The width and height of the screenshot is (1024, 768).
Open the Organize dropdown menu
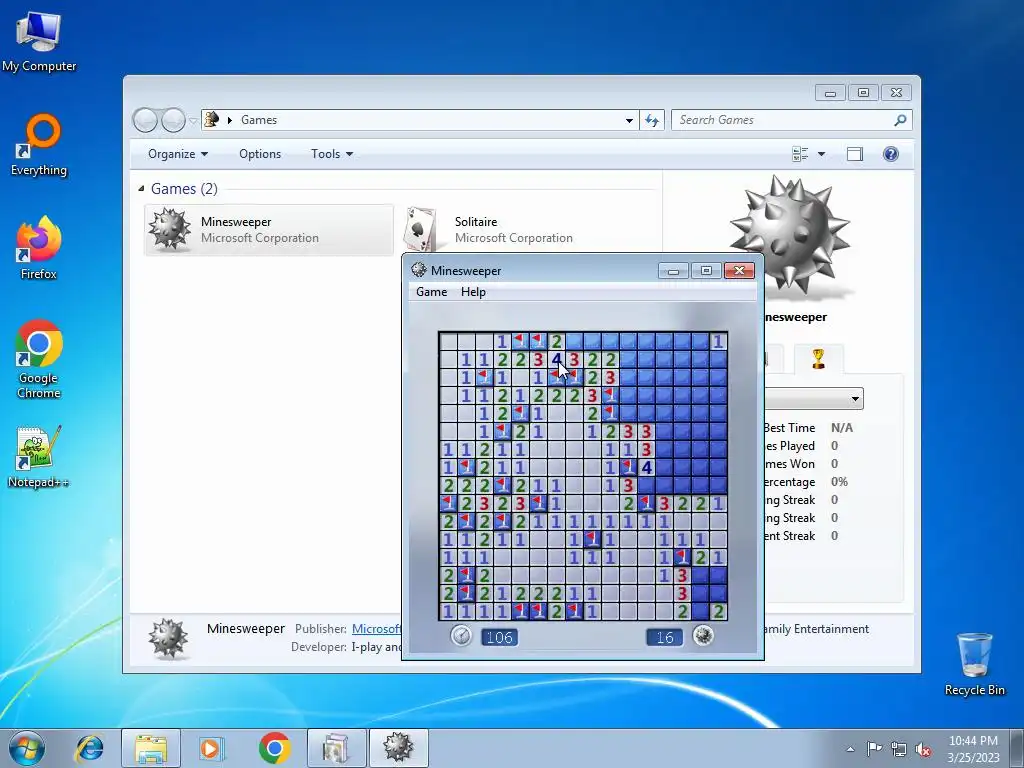[178, 154]
